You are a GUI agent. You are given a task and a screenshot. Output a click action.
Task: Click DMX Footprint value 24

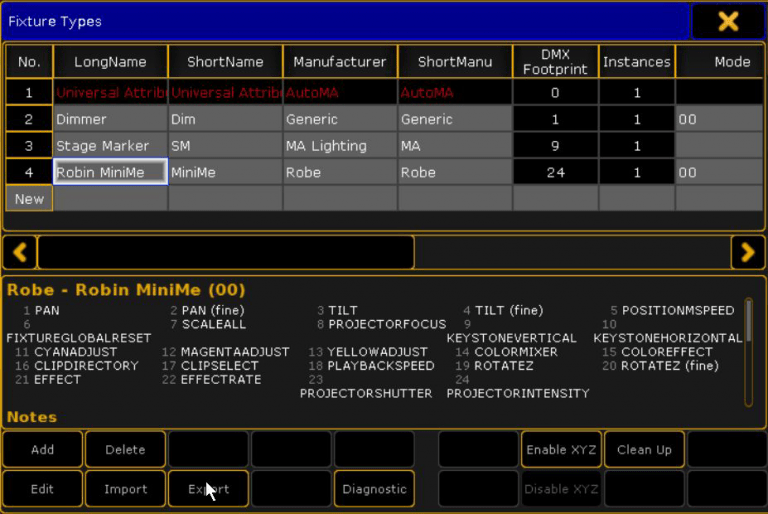555,172
